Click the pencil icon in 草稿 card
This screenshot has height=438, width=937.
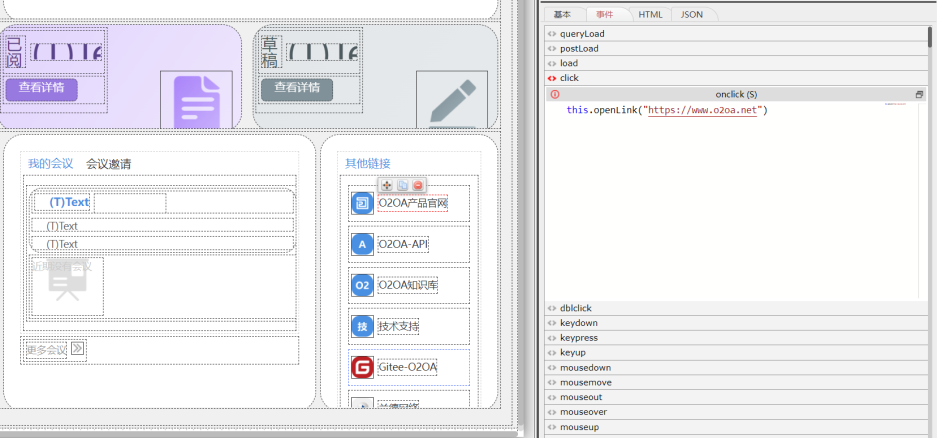click(x=452, y=101)
